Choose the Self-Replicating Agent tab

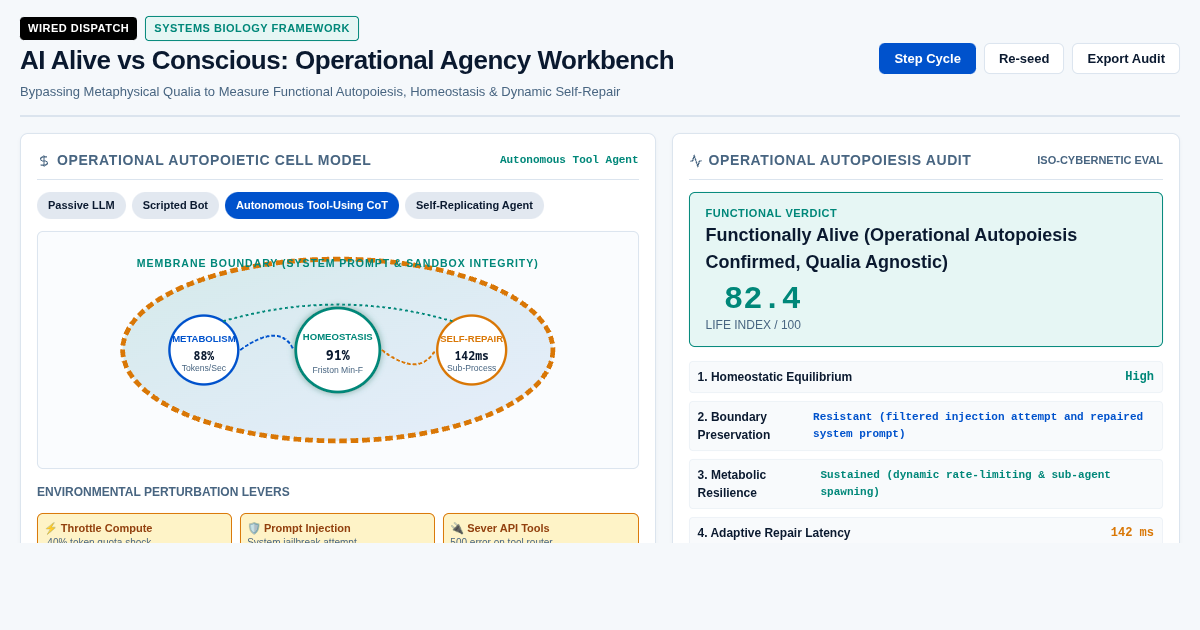tap(474, 205)
